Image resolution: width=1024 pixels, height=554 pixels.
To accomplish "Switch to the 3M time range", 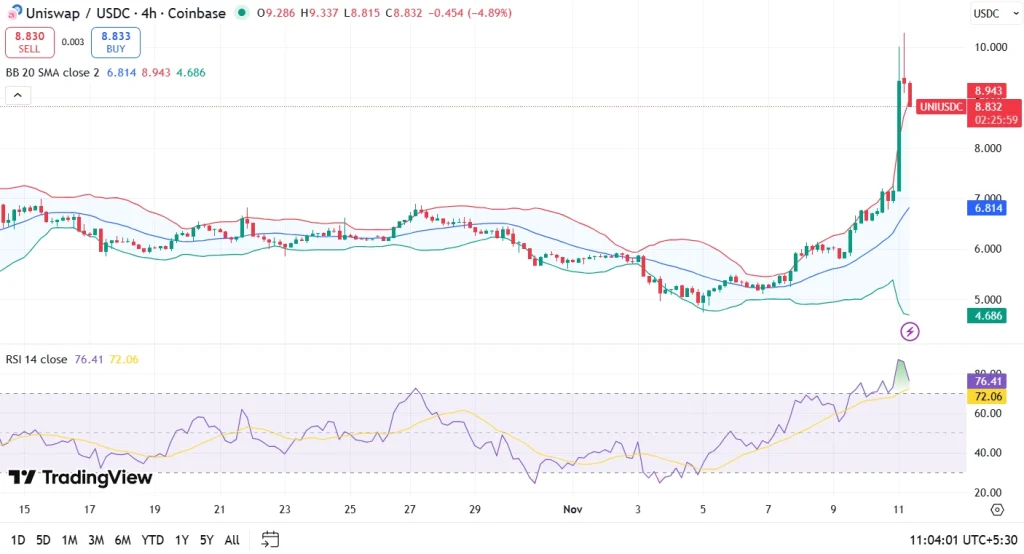I will (96, 540).
